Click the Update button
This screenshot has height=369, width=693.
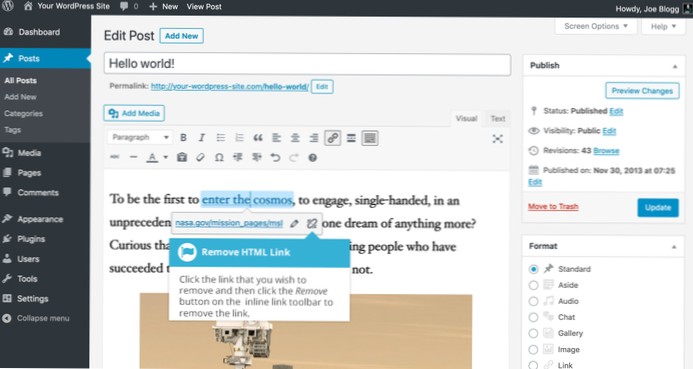[x=658, y=208]
